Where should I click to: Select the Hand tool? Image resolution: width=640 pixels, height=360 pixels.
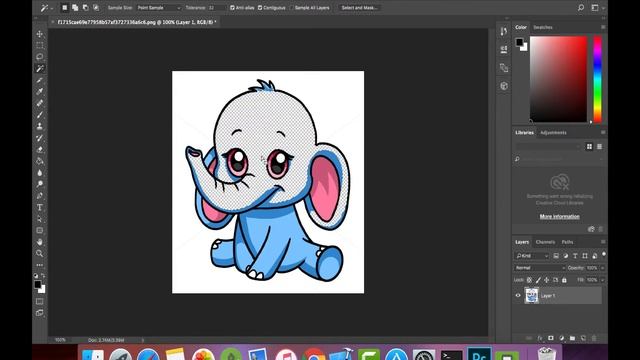pyautogui.click(x=40, y=242)
